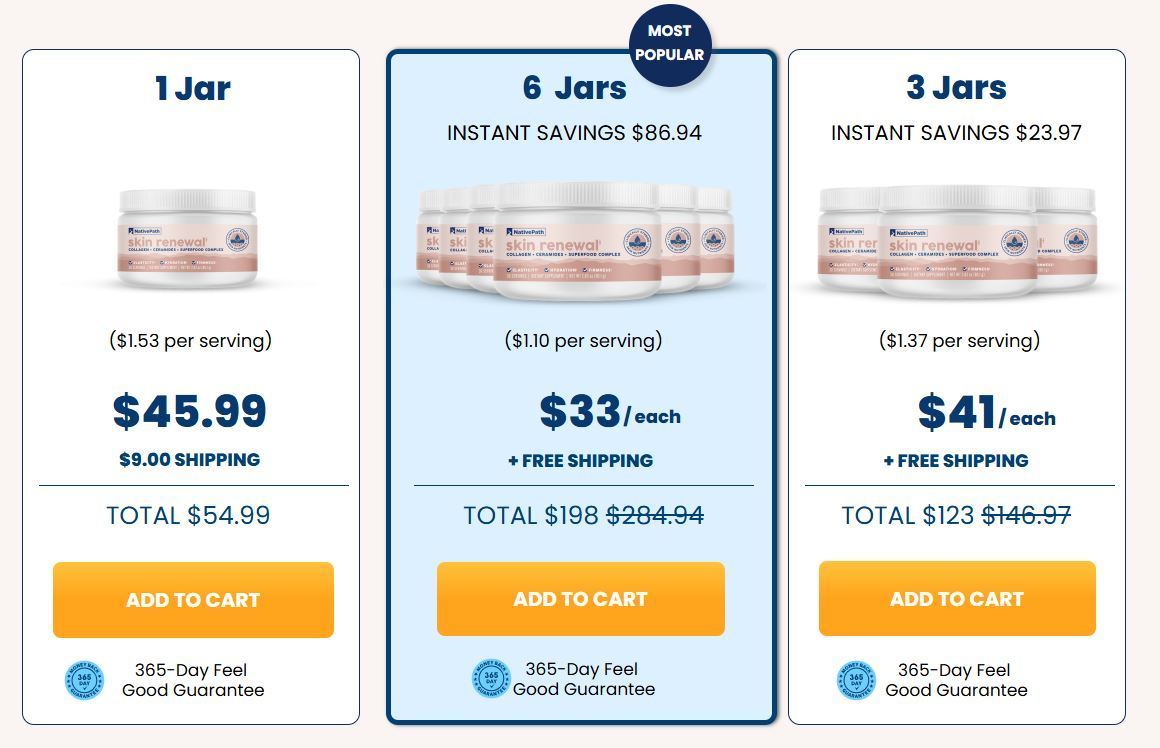The width and height of the screenshot is (1160, 748).
Task: Click the six jars product image
Action: click(575, 240)
